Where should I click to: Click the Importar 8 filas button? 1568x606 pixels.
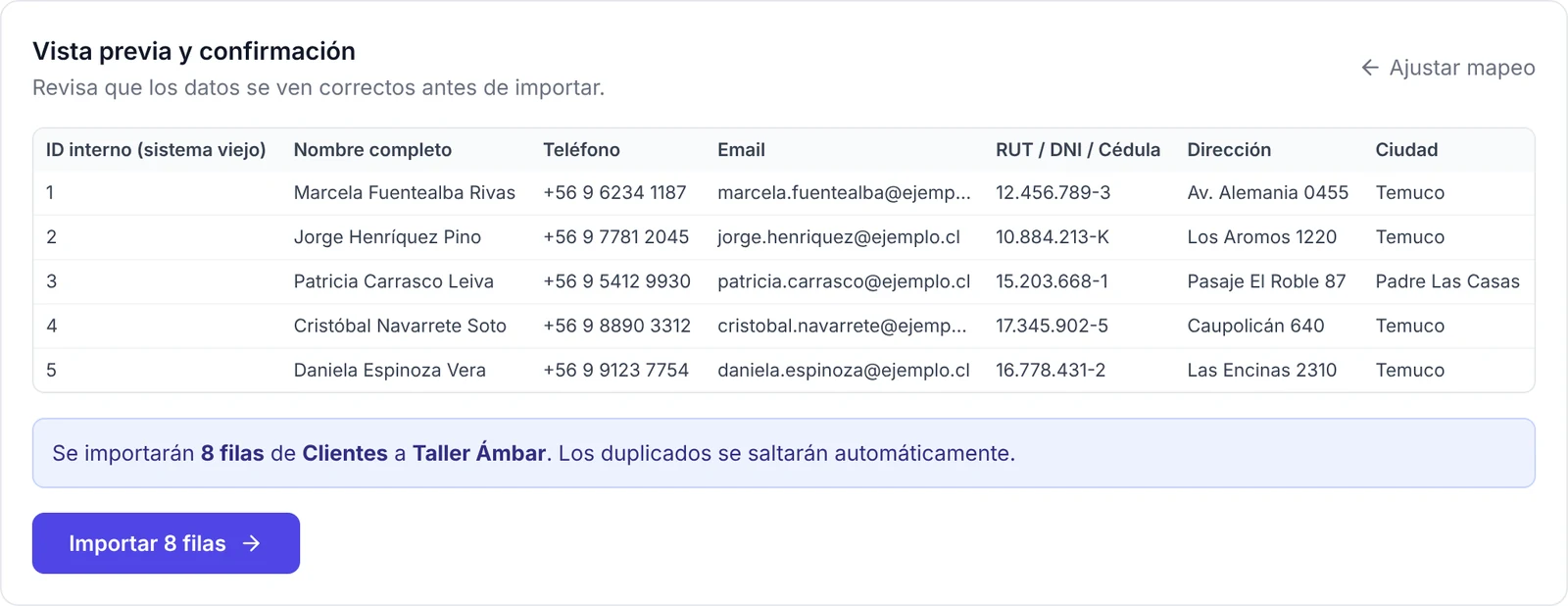(166, 543)
